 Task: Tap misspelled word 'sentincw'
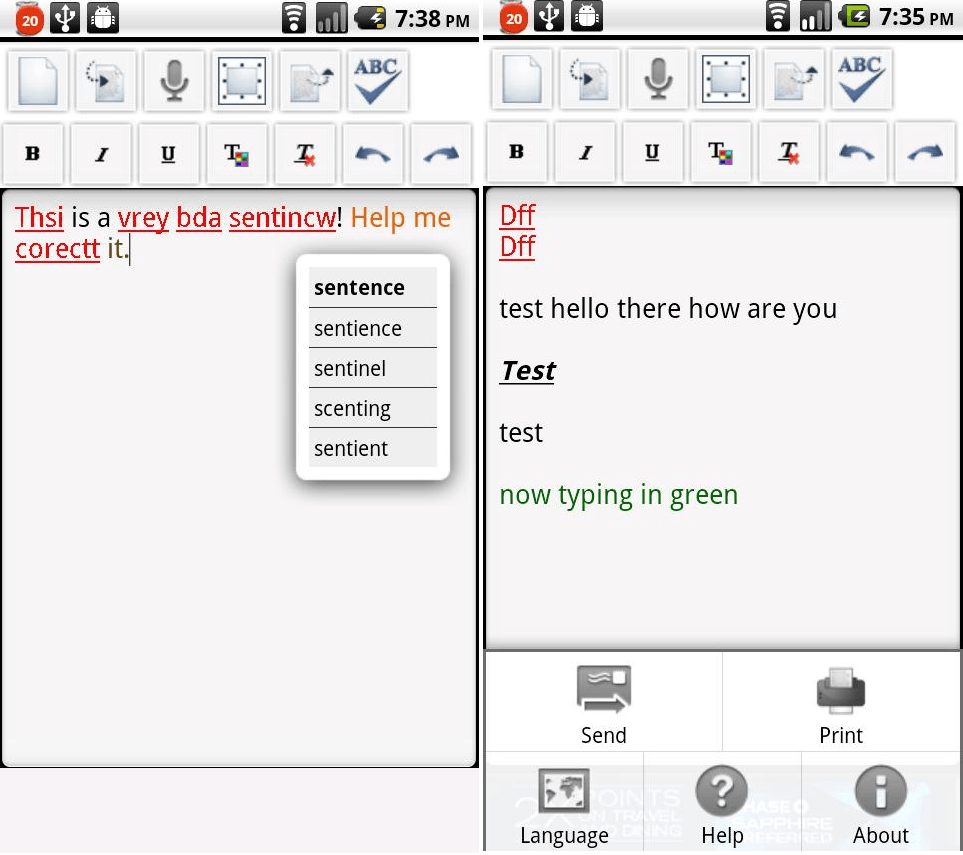click(x=283, y=217)
